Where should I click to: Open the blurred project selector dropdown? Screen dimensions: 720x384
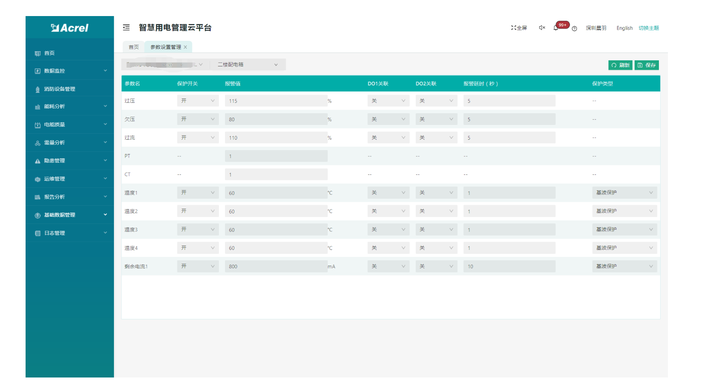coord(165,65)
